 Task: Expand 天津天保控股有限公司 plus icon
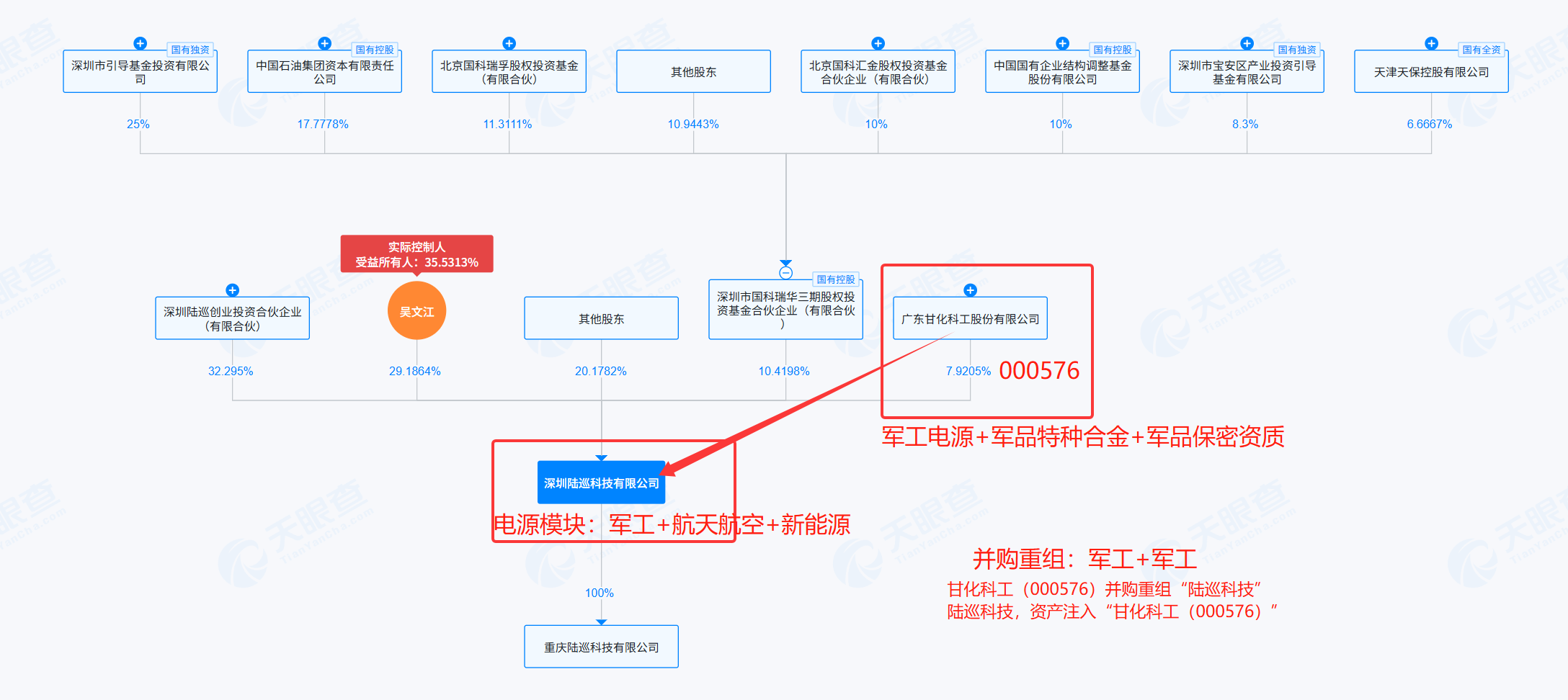(1432, 43)
